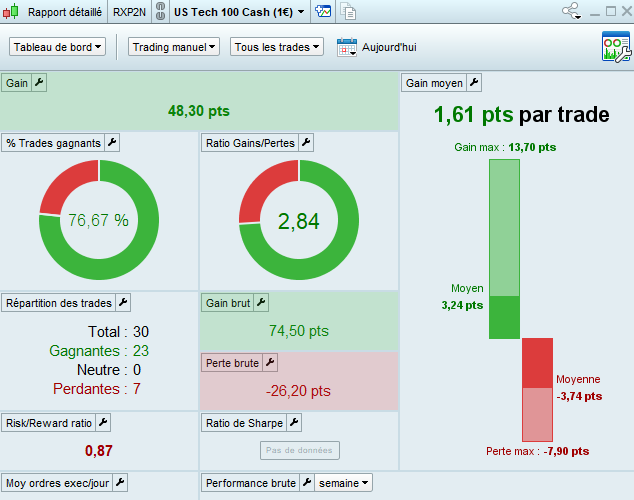Click the Moyenne -3,74 pts label
Viewport: 634px width, 500px height.
[579, 388]
